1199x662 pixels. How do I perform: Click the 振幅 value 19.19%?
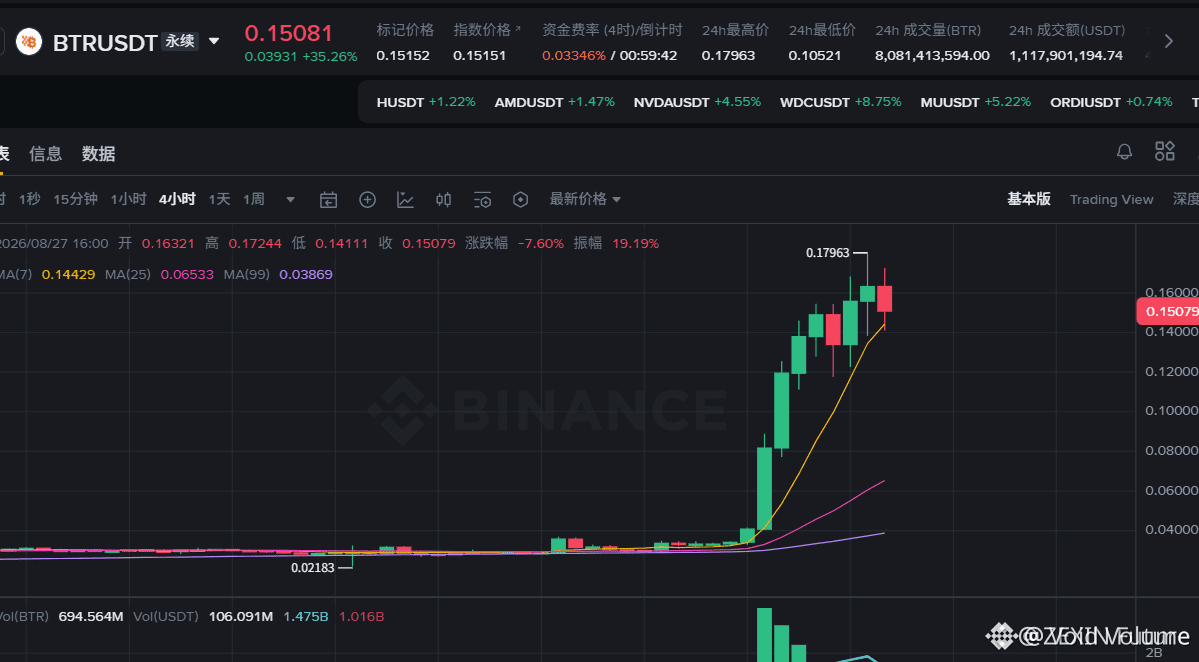click(635, 243)
